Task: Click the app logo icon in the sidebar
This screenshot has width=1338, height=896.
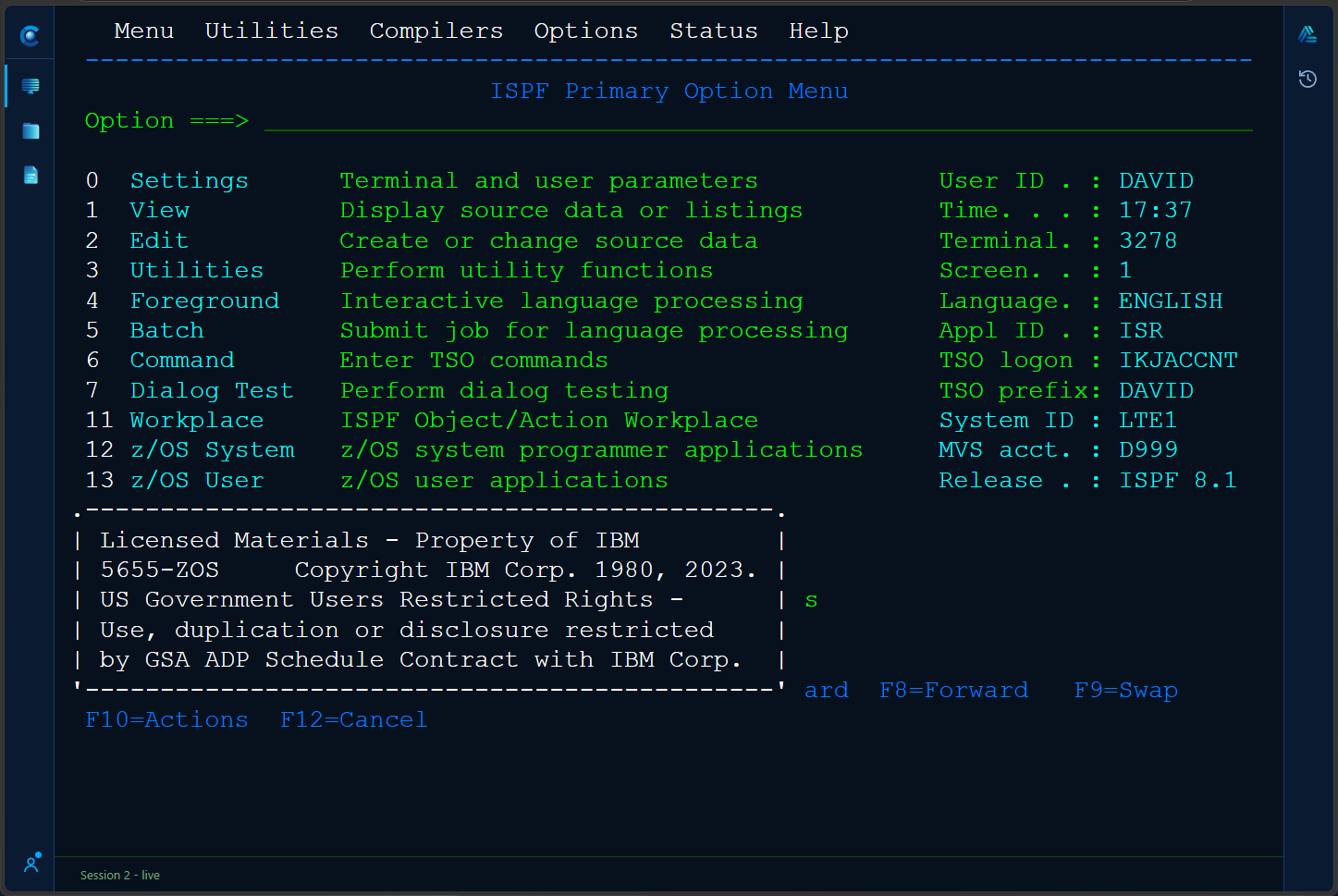Action: click(30, 36)
